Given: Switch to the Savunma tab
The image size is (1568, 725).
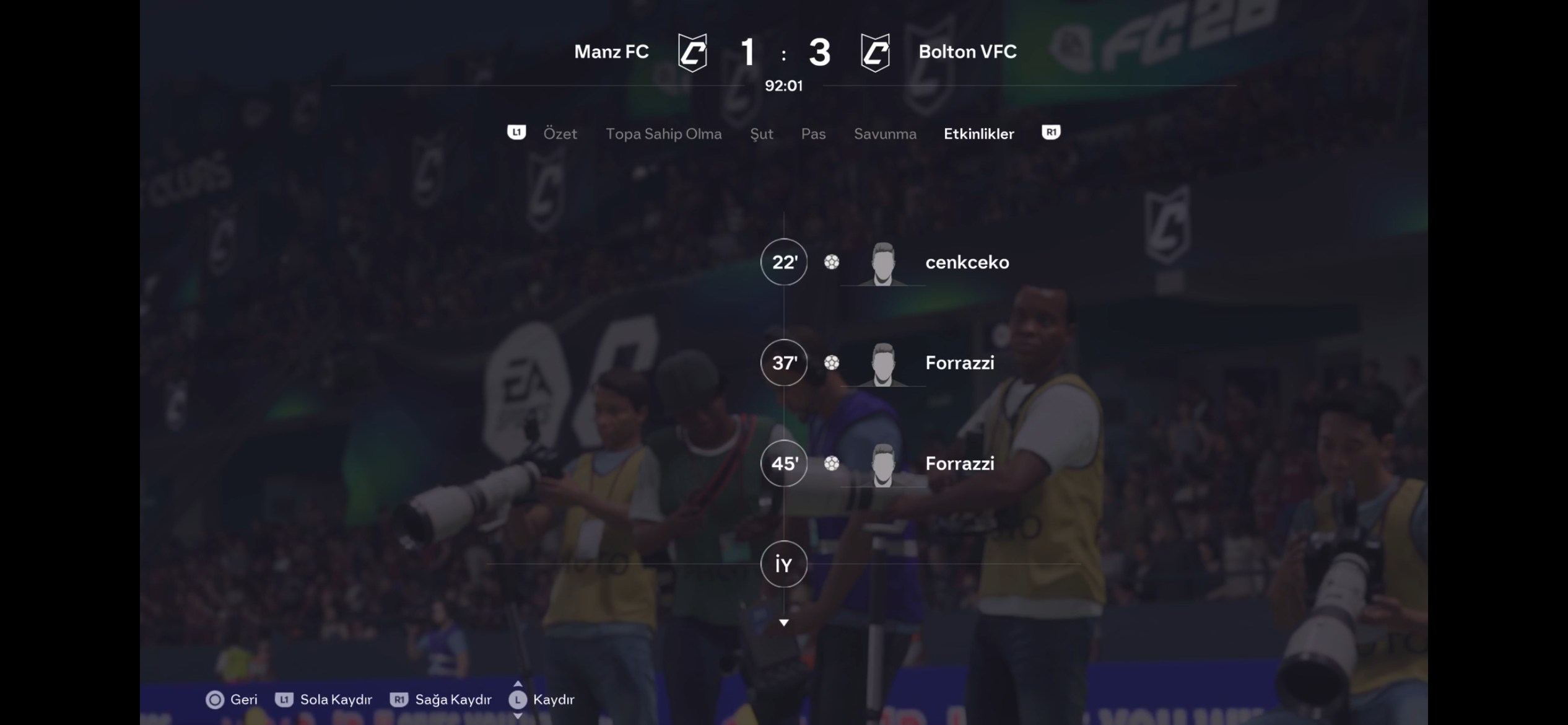Looking at the screenshot, I should tap(885, 134).
